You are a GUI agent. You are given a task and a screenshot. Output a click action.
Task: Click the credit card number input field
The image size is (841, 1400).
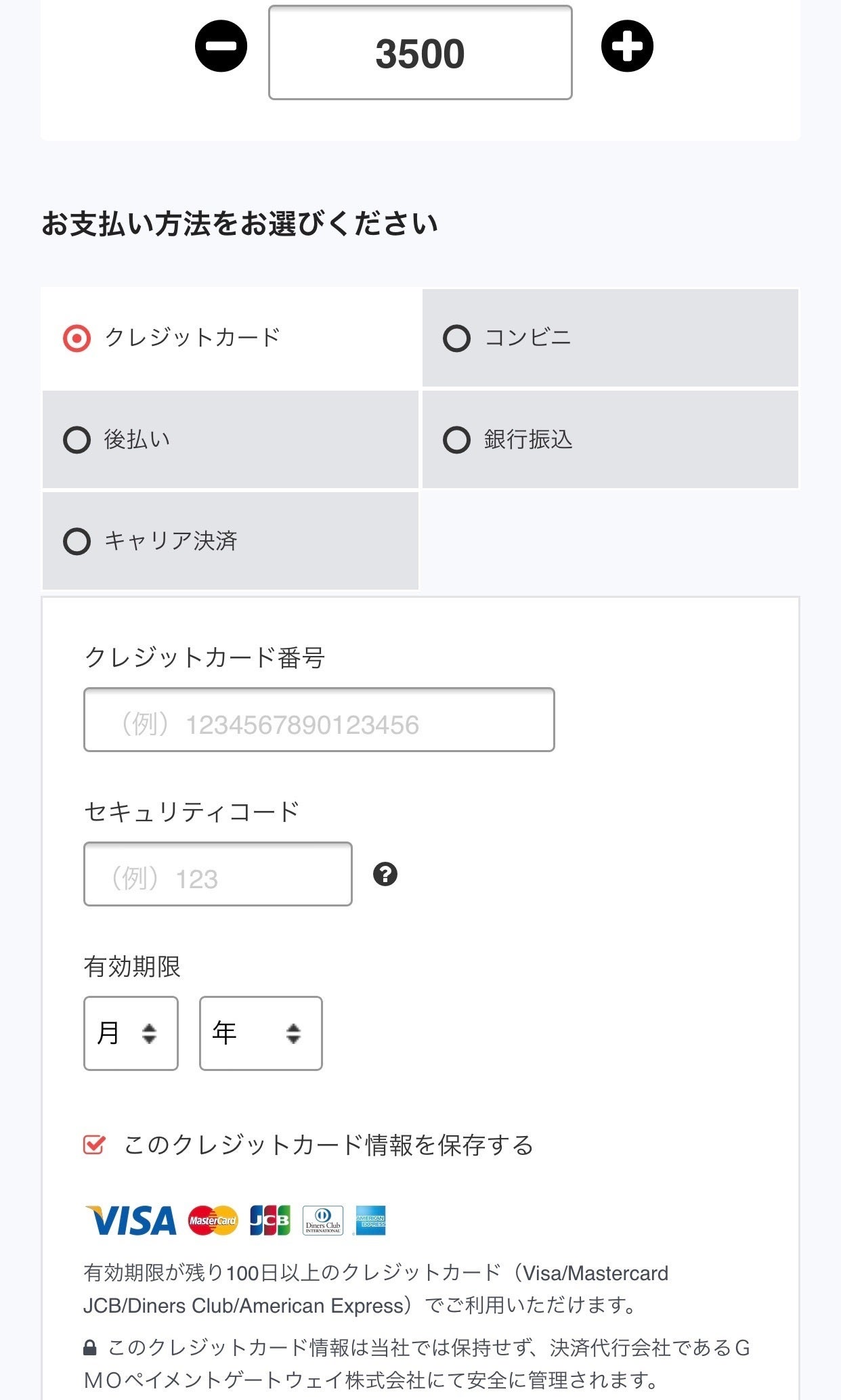click(319, 720)
